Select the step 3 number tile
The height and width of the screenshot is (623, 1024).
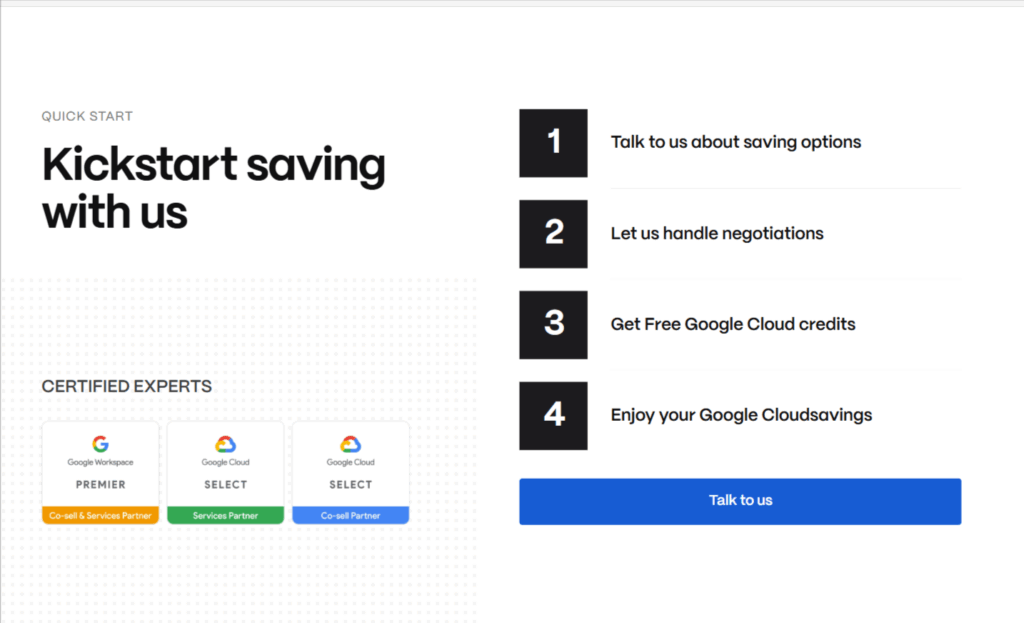coord(553,325)
